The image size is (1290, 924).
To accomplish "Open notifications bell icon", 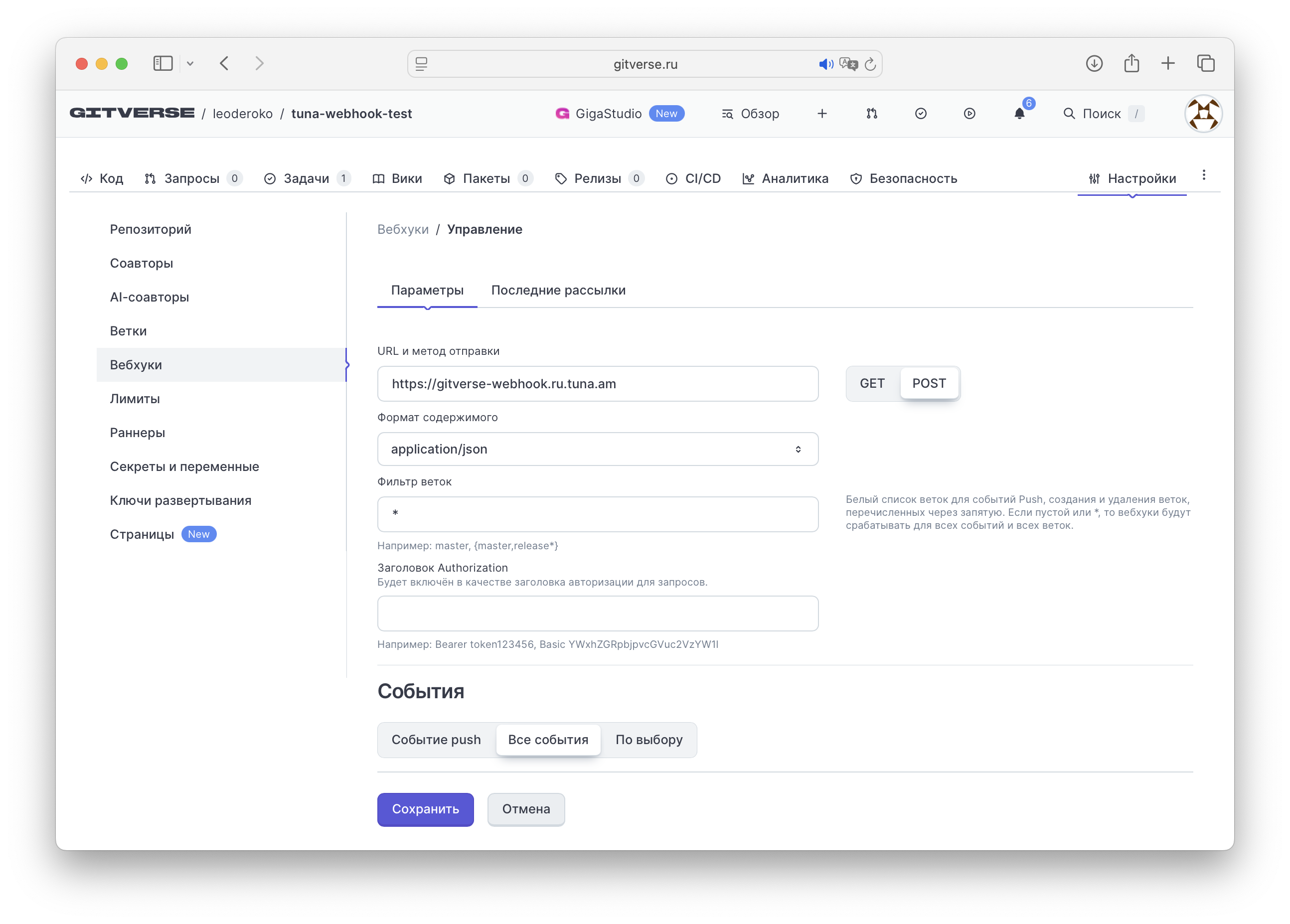I will click(x=1019, y=114).
